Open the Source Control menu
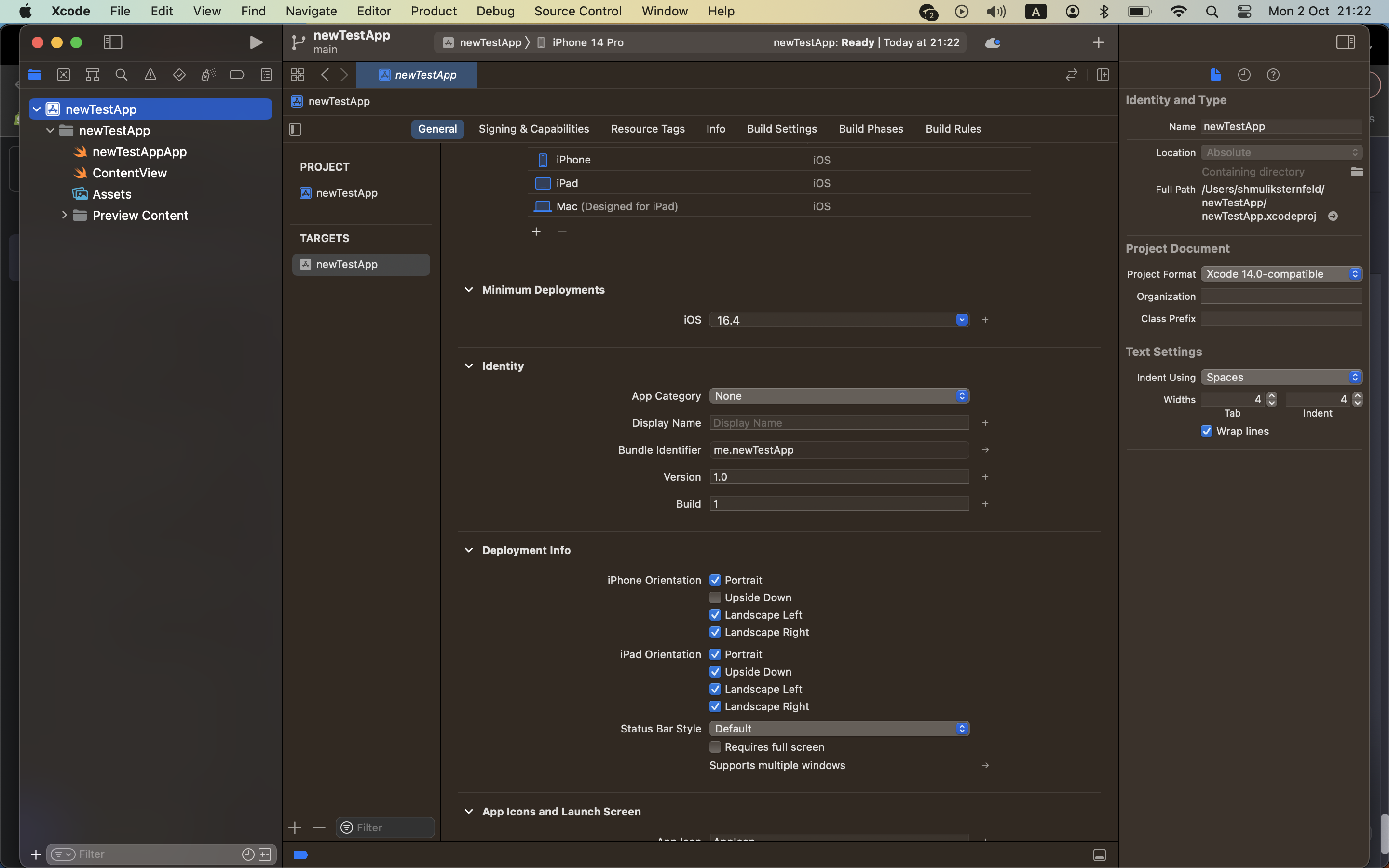 point(577,11)
